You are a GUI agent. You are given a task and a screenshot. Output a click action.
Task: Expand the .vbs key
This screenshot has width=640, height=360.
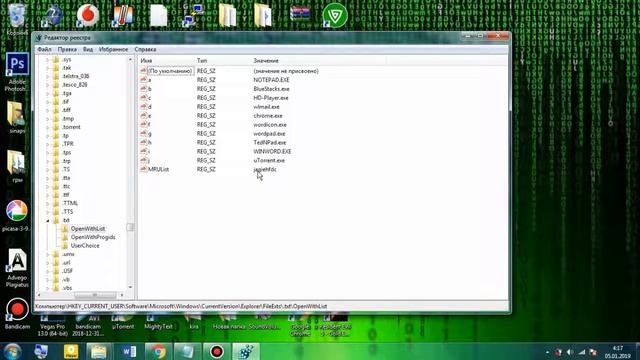pos(48,288)
